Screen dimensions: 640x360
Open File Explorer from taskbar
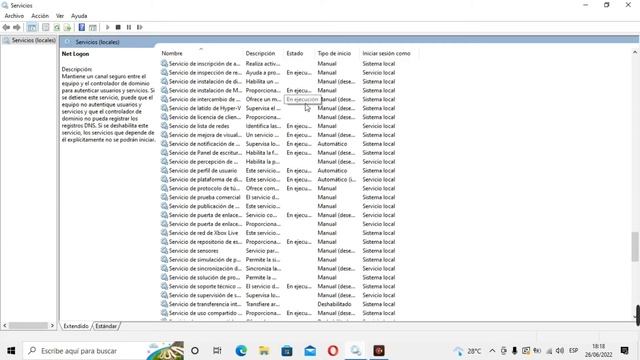click(264, 351)
